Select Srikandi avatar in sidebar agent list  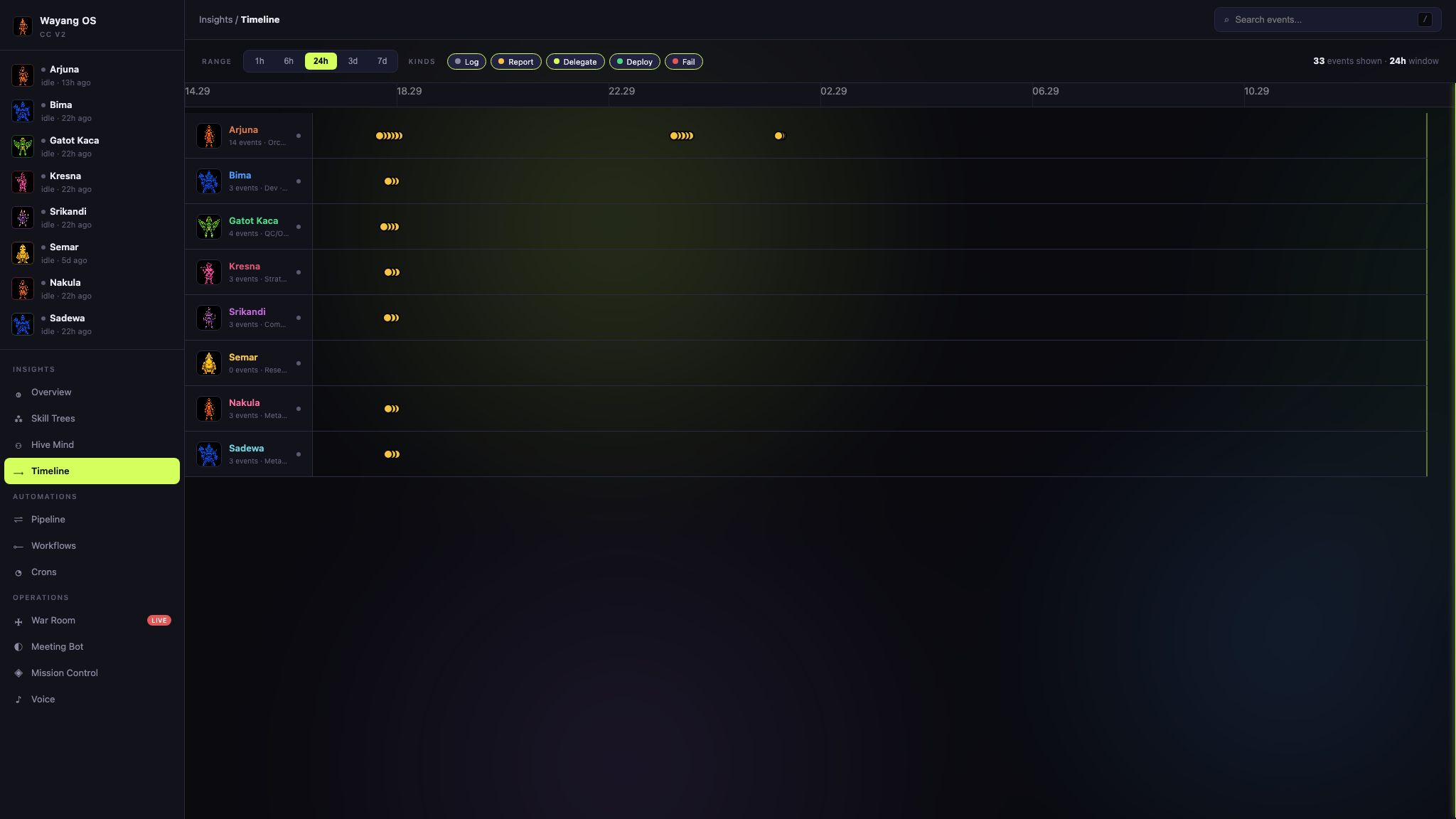[23, 218]
